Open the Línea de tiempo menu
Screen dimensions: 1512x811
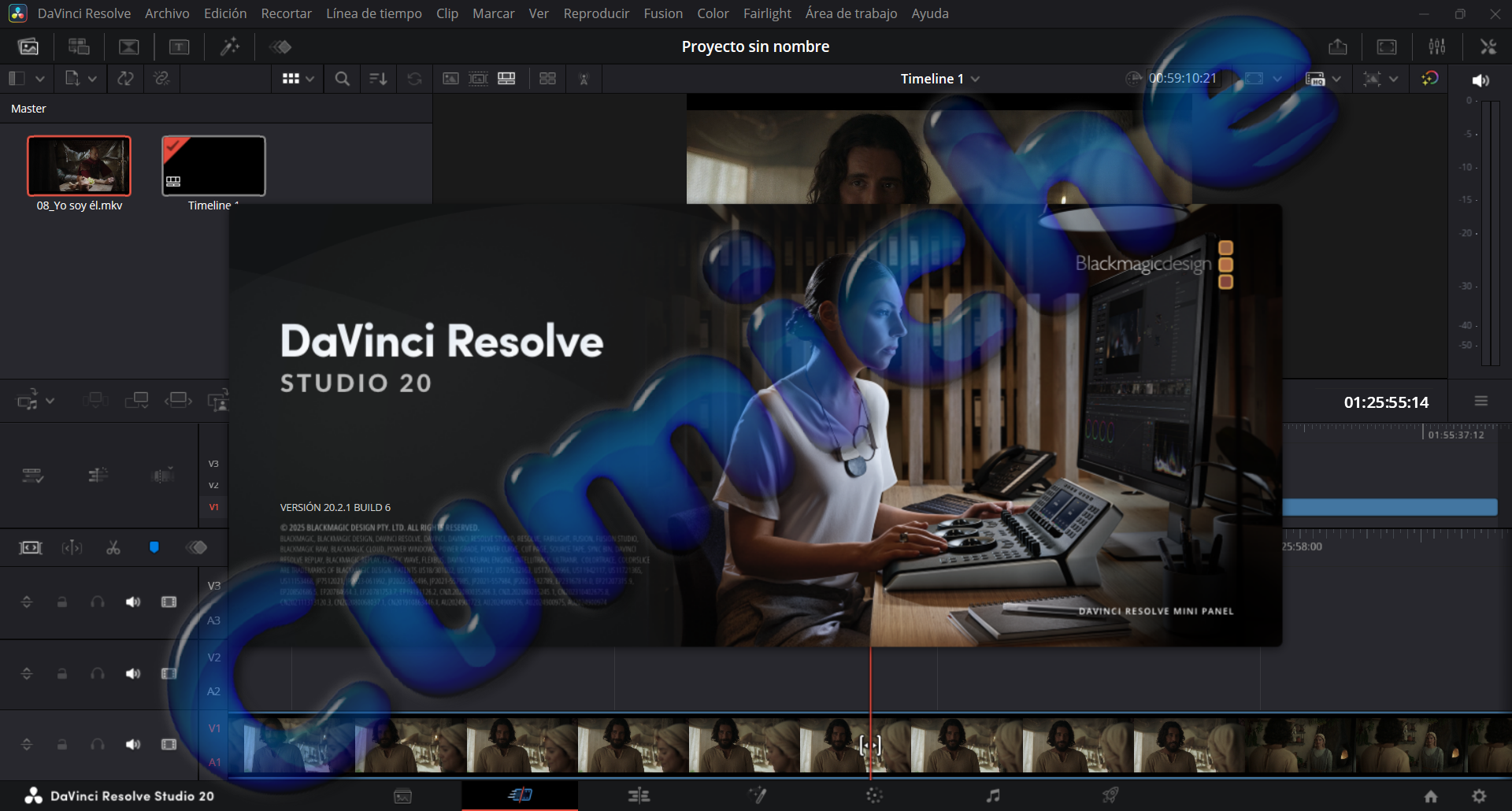[x=374, y=13]
